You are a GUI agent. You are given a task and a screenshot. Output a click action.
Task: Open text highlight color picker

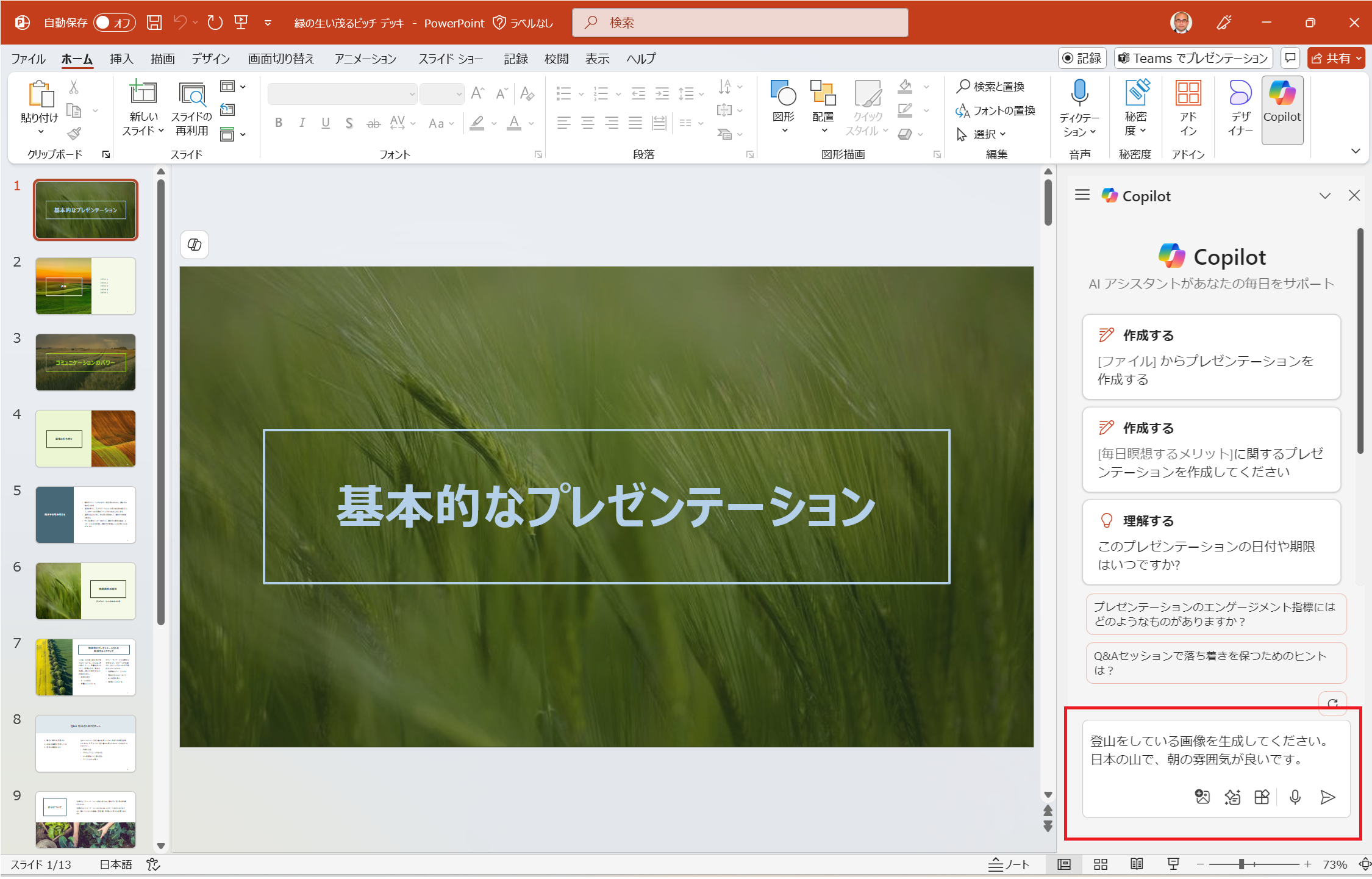point(494,123)
